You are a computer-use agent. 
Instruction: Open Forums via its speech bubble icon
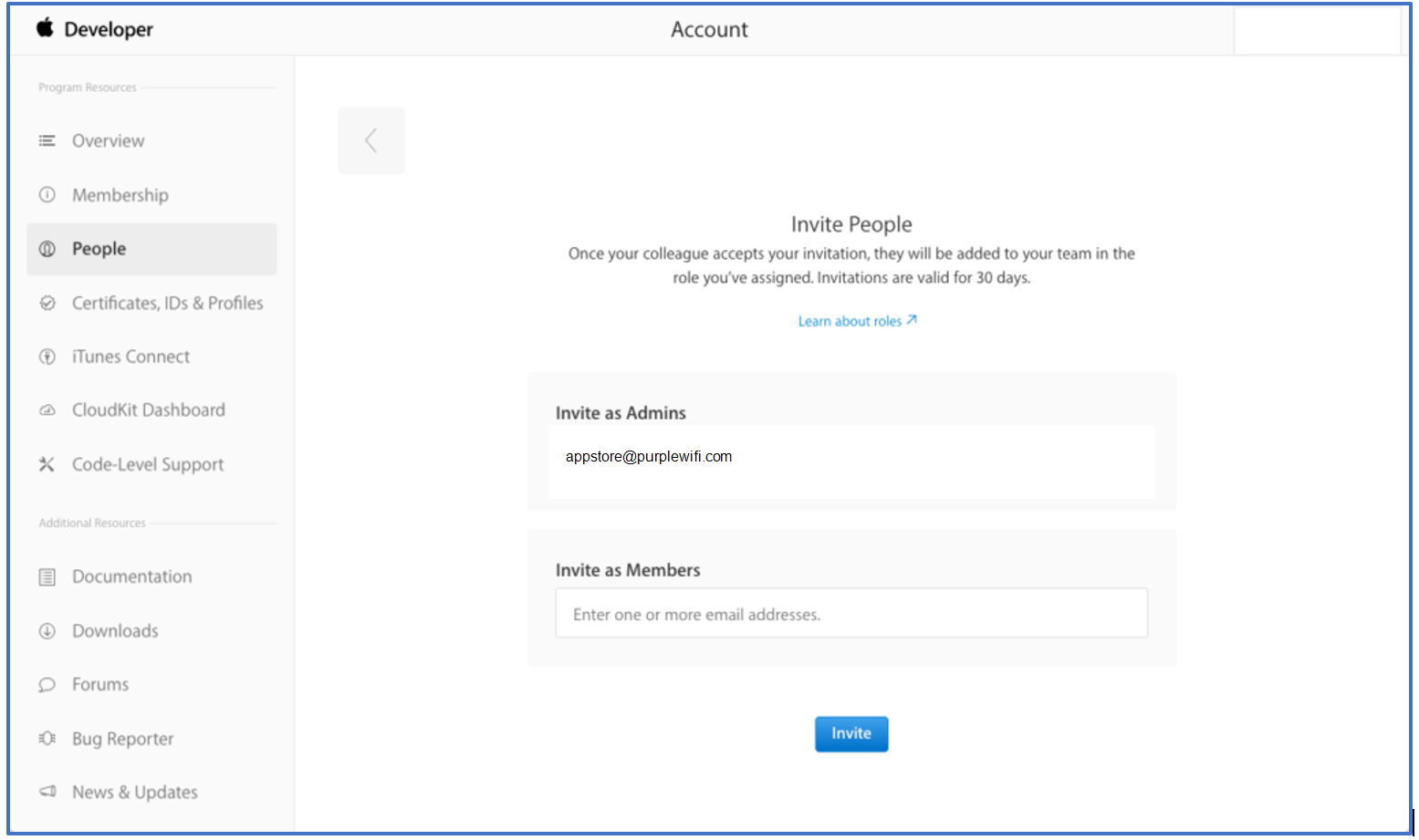(47, 684)
